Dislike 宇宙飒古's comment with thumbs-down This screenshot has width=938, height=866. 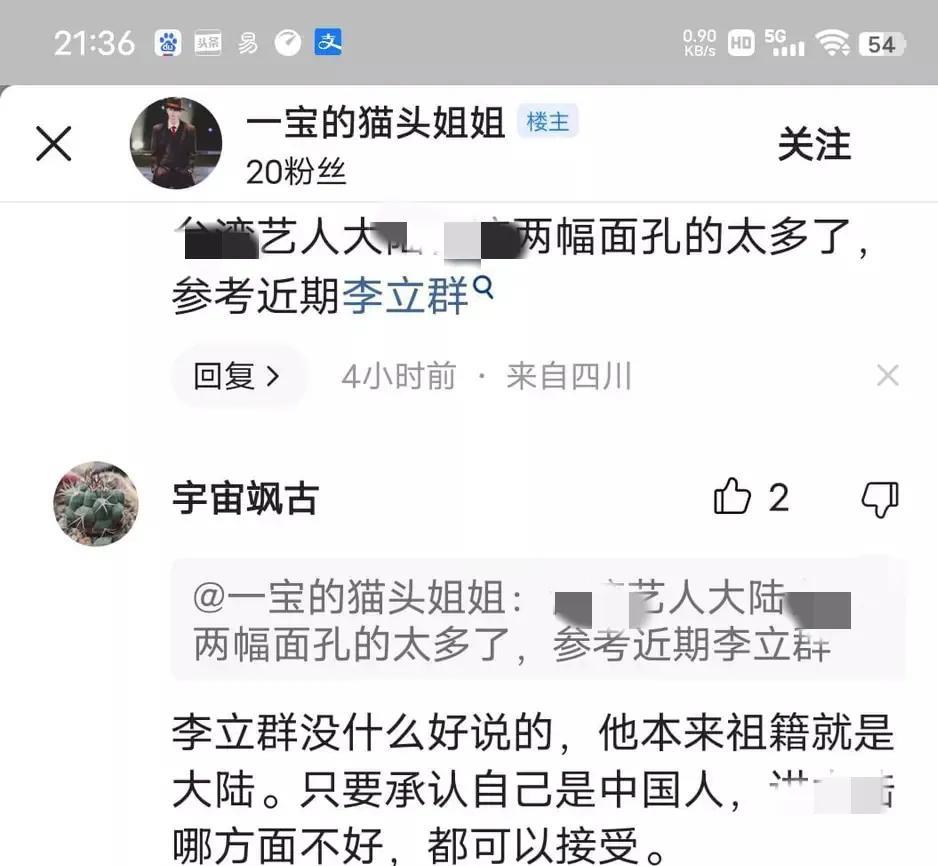[880, 499]
